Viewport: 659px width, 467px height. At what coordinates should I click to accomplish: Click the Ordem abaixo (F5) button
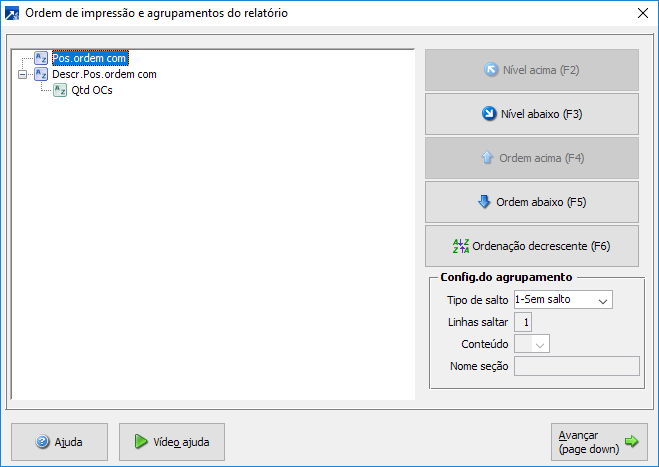[x=532, y=202]
